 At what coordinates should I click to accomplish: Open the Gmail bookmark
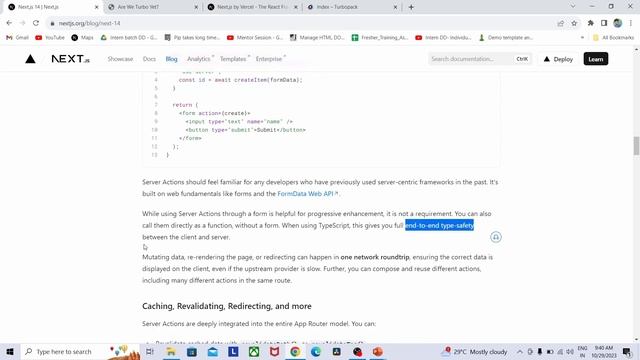click(x=17, y=38)
